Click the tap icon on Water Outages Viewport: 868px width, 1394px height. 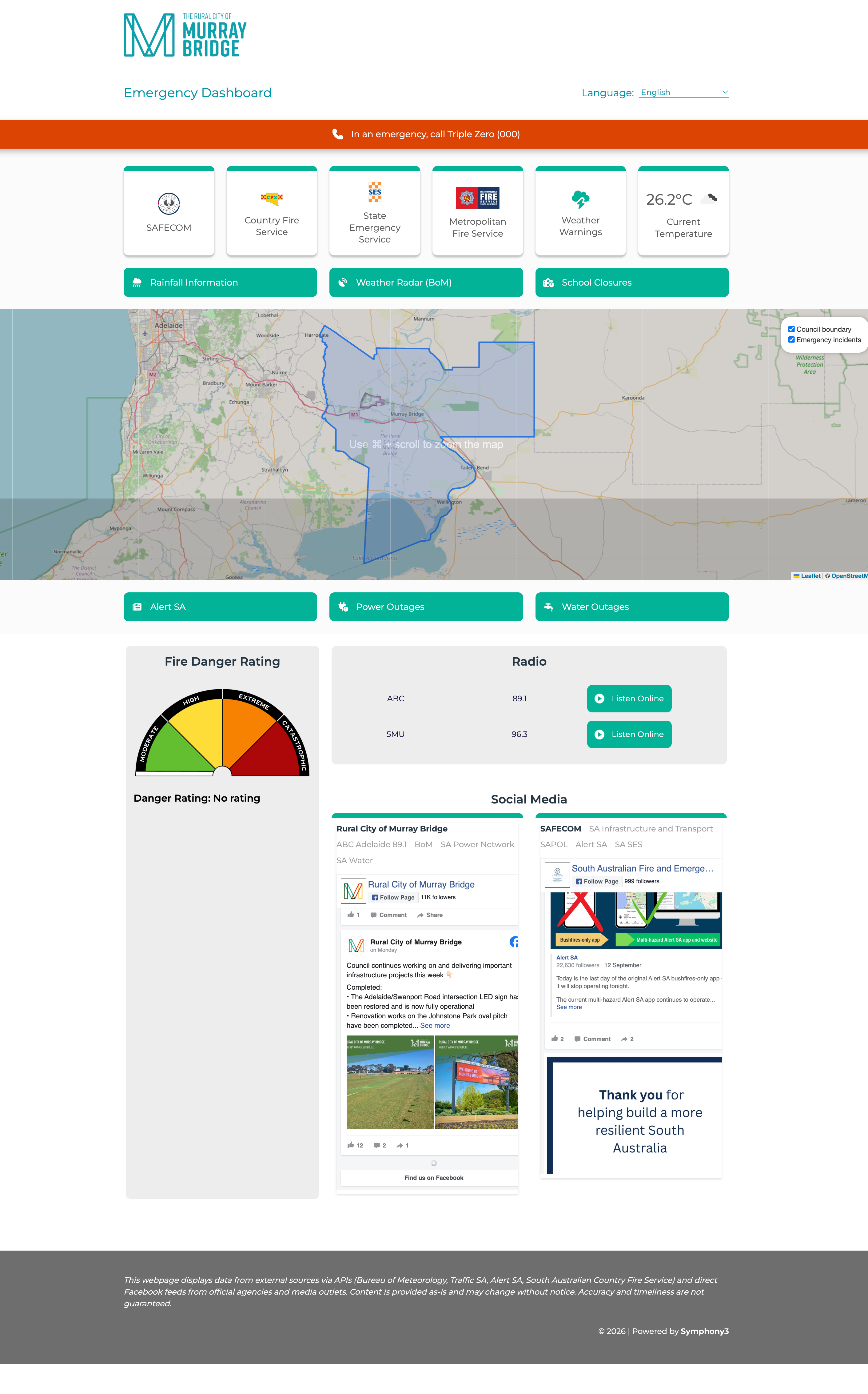[548, 607]
